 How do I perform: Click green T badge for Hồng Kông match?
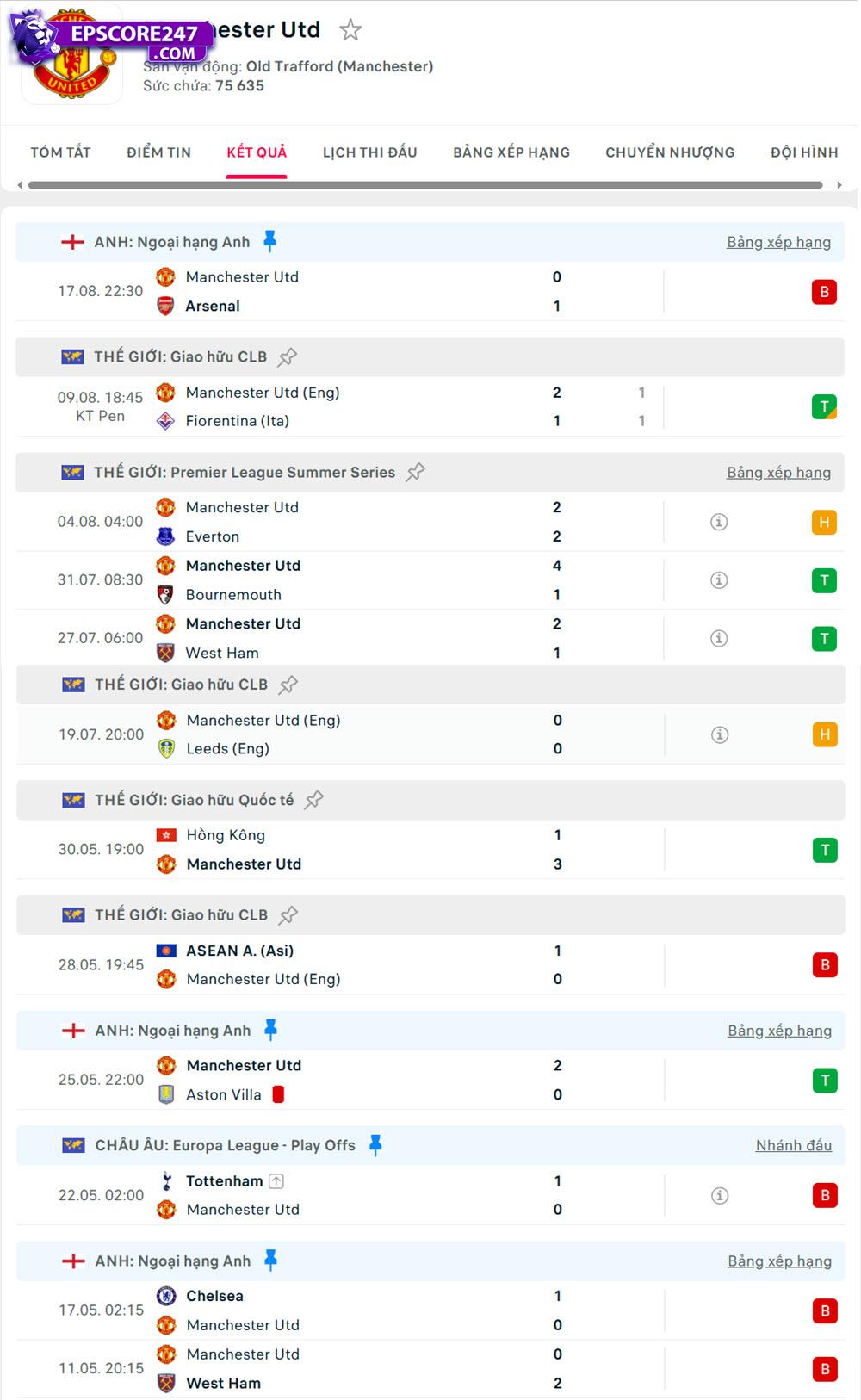(x=825, y=850)
